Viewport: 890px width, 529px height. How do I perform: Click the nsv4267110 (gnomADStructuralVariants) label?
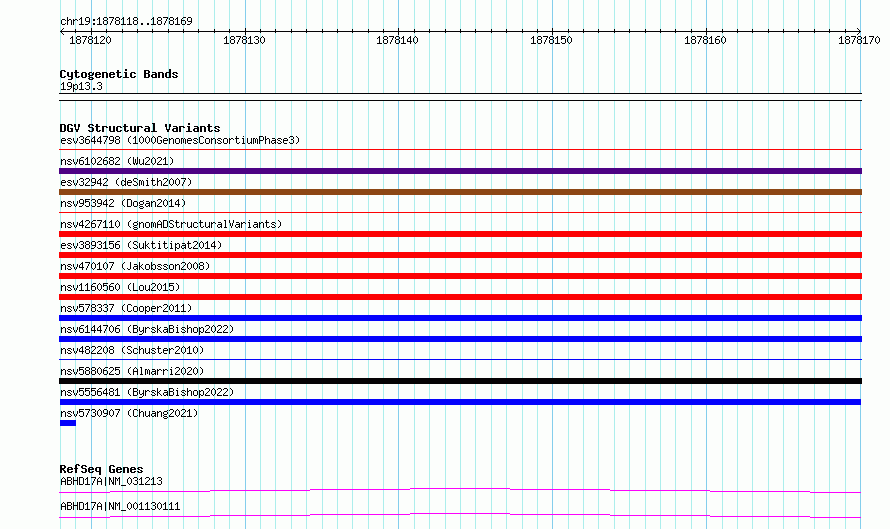point(171,224)
